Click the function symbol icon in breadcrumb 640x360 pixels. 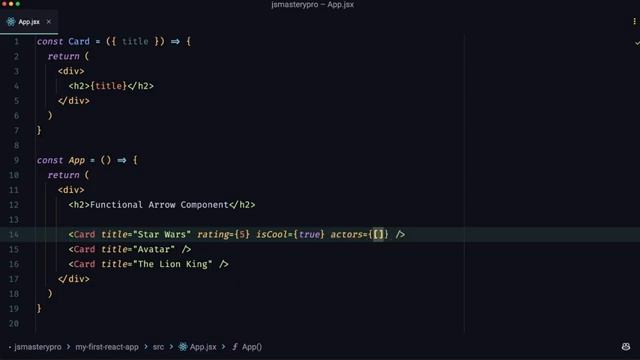(235, 347)
